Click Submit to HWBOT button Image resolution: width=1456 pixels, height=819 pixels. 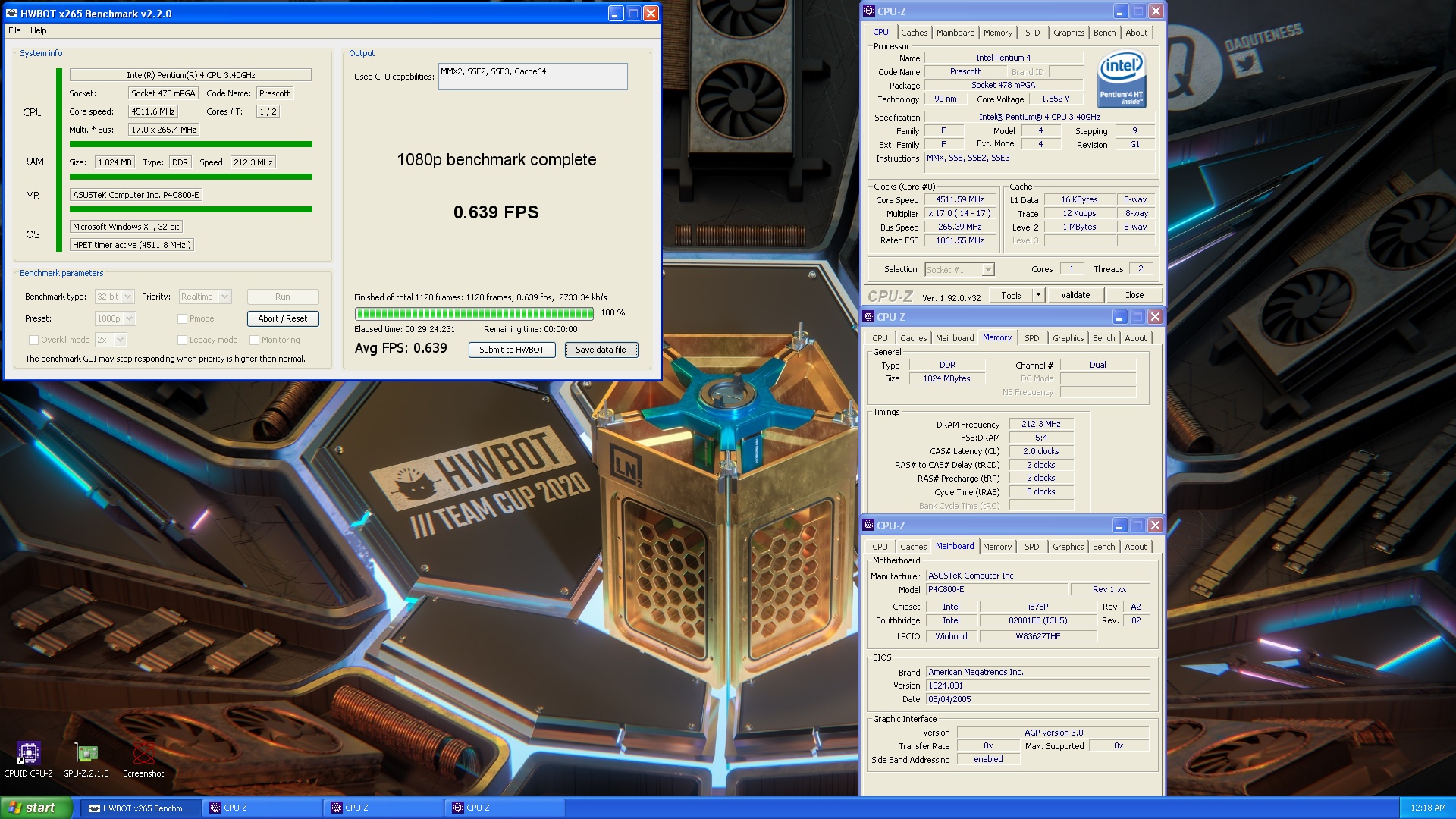click(512, 350)
